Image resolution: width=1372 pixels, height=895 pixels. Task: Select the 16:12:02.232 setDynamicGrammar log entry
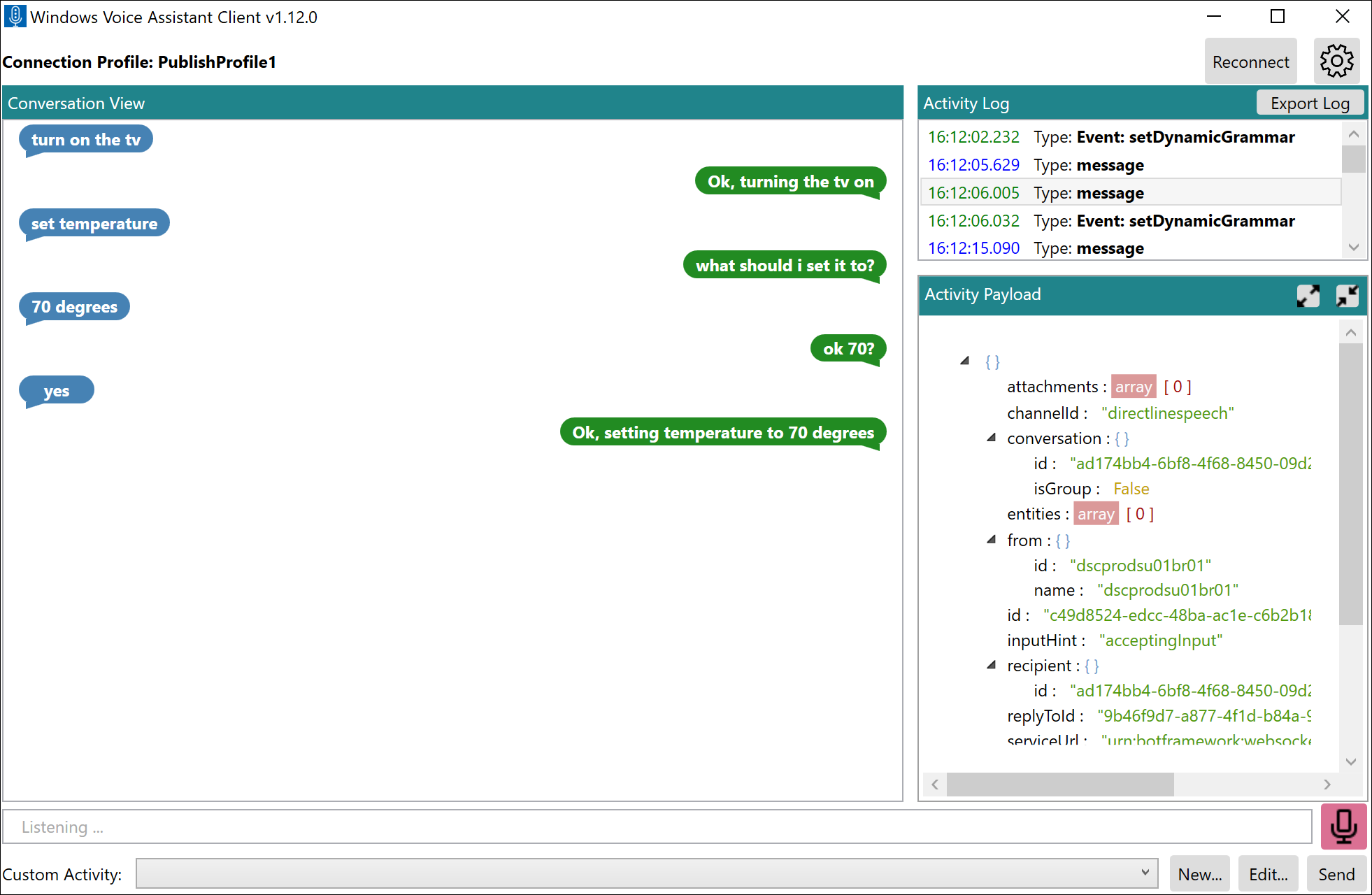pos(1130,137)
